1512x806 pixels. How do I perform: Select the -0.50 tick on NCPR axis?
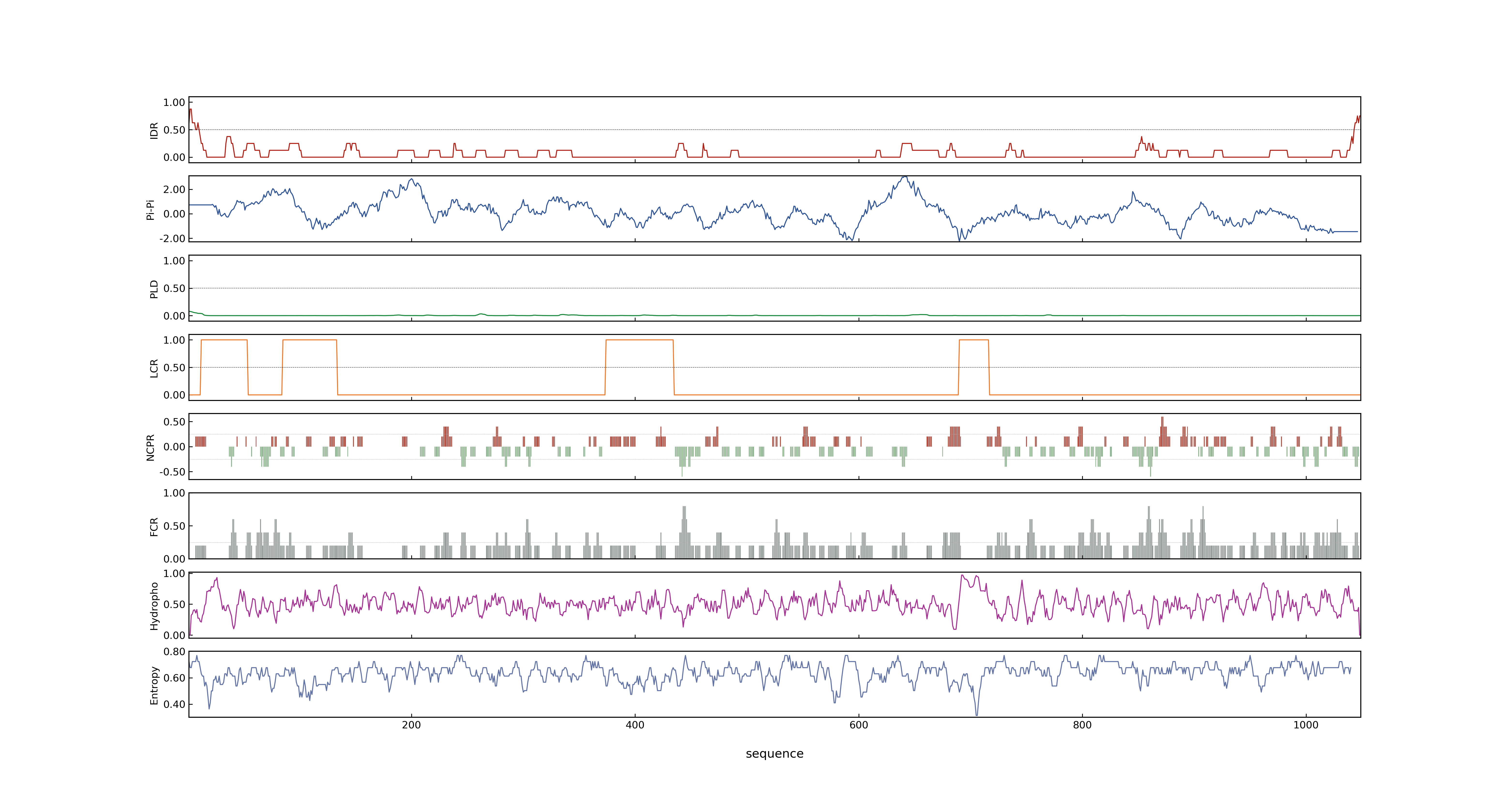(172, 472)
